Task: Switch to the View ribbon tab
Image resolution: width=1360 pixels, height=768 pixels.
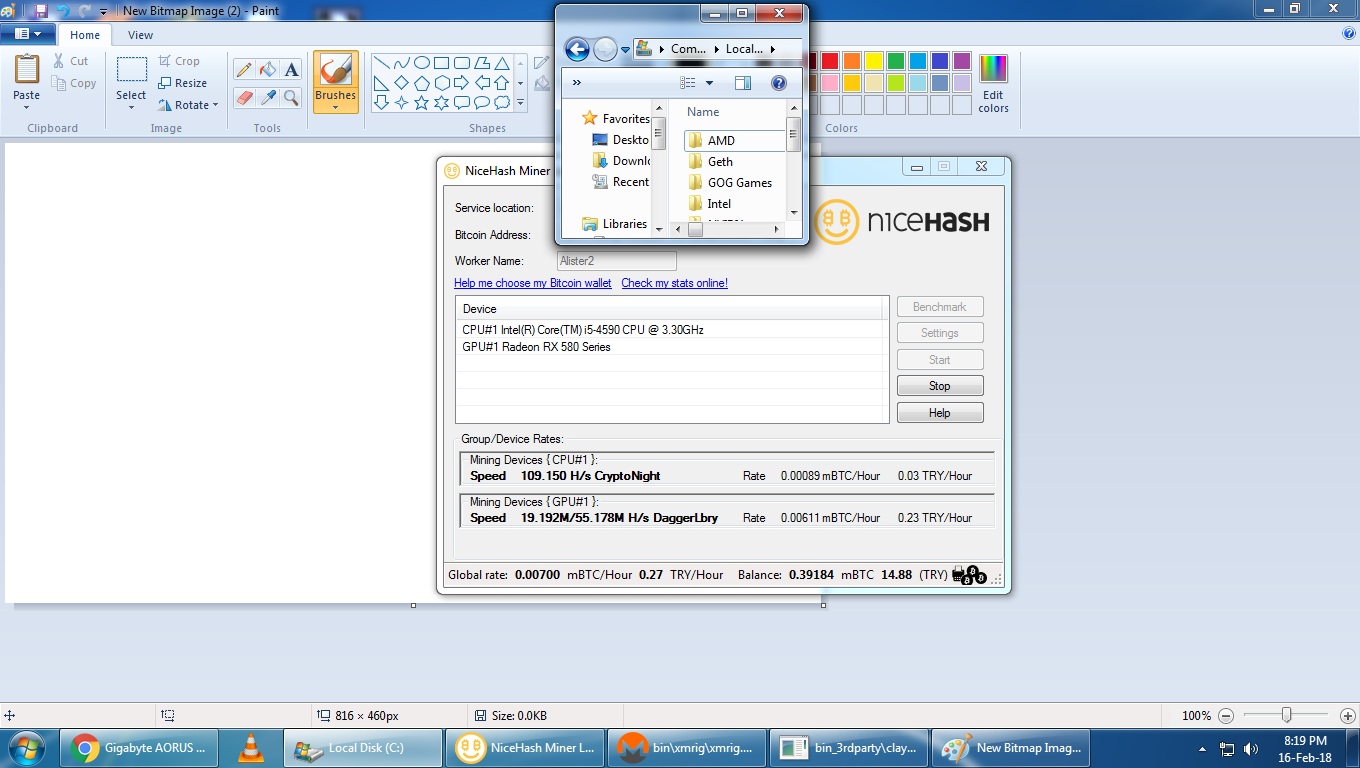Action: coord(140,35)
